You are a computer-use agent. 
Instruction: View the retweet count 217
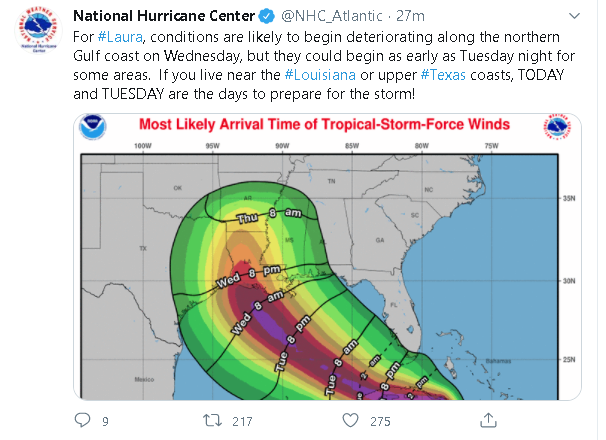click(242, 421)
